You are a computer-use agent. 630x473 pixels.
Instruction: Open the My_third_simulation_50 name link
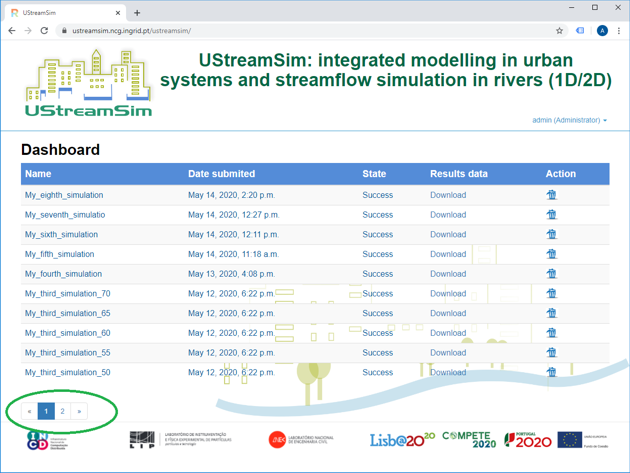68,372
